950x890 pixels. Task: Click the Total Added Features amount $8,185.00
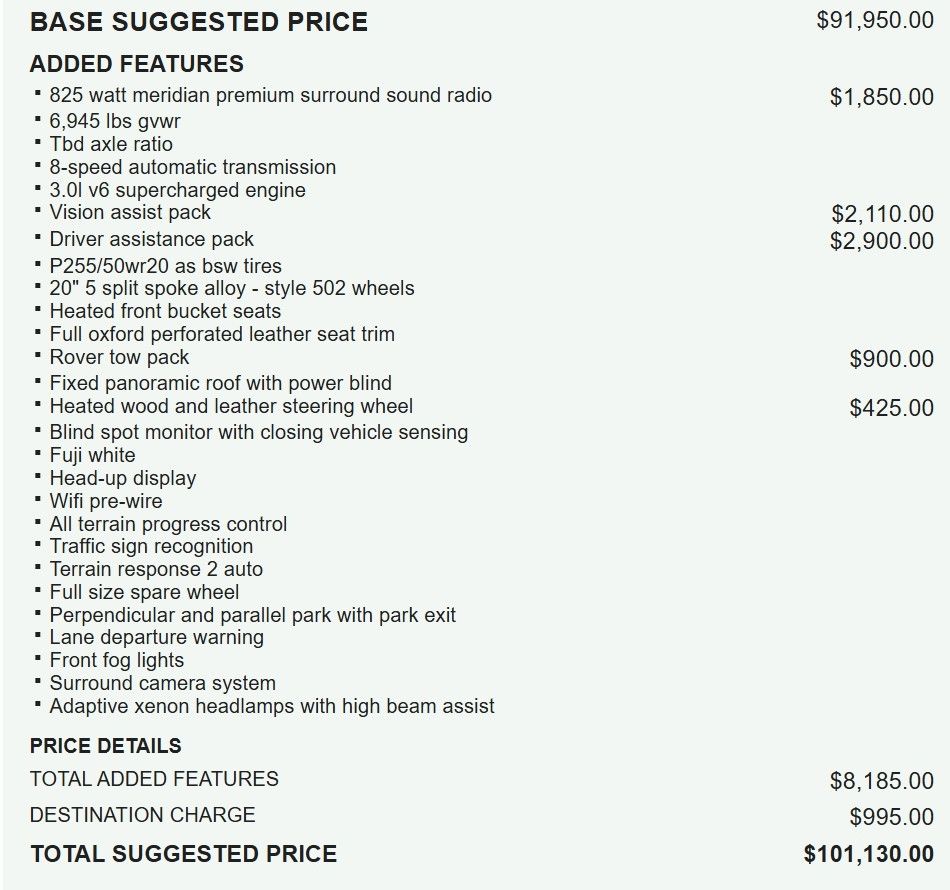[881, 781]
